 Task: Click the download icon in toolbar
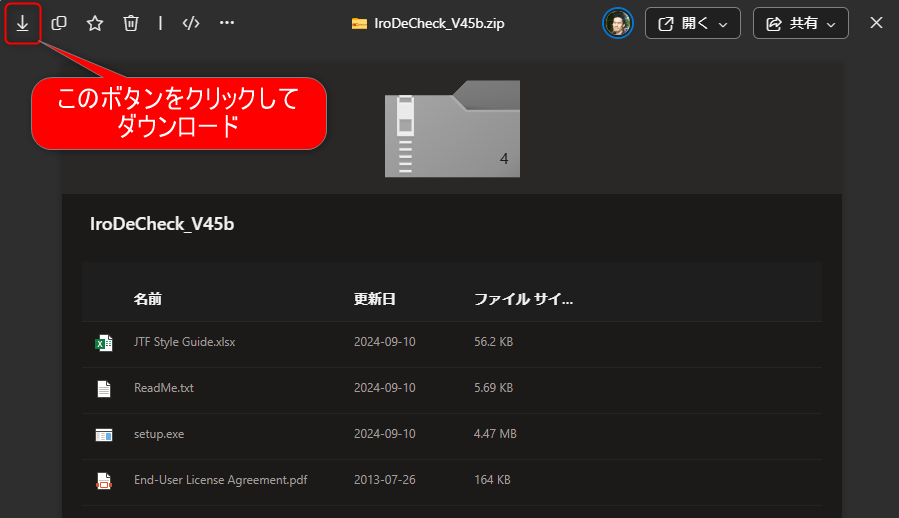click(22, 23)
